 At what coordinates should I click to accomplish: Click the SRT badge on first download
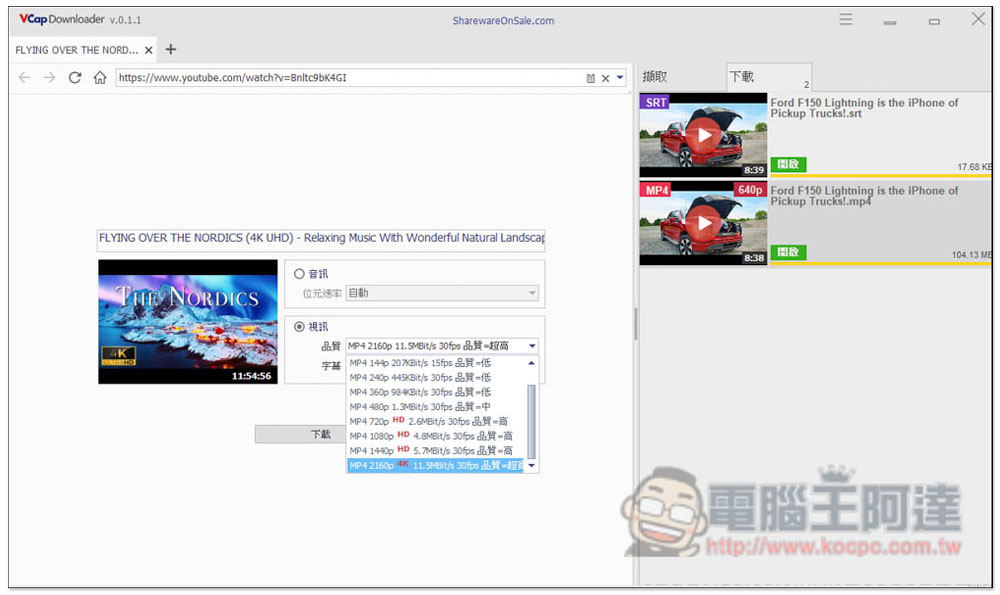click(x=655, y=102)
